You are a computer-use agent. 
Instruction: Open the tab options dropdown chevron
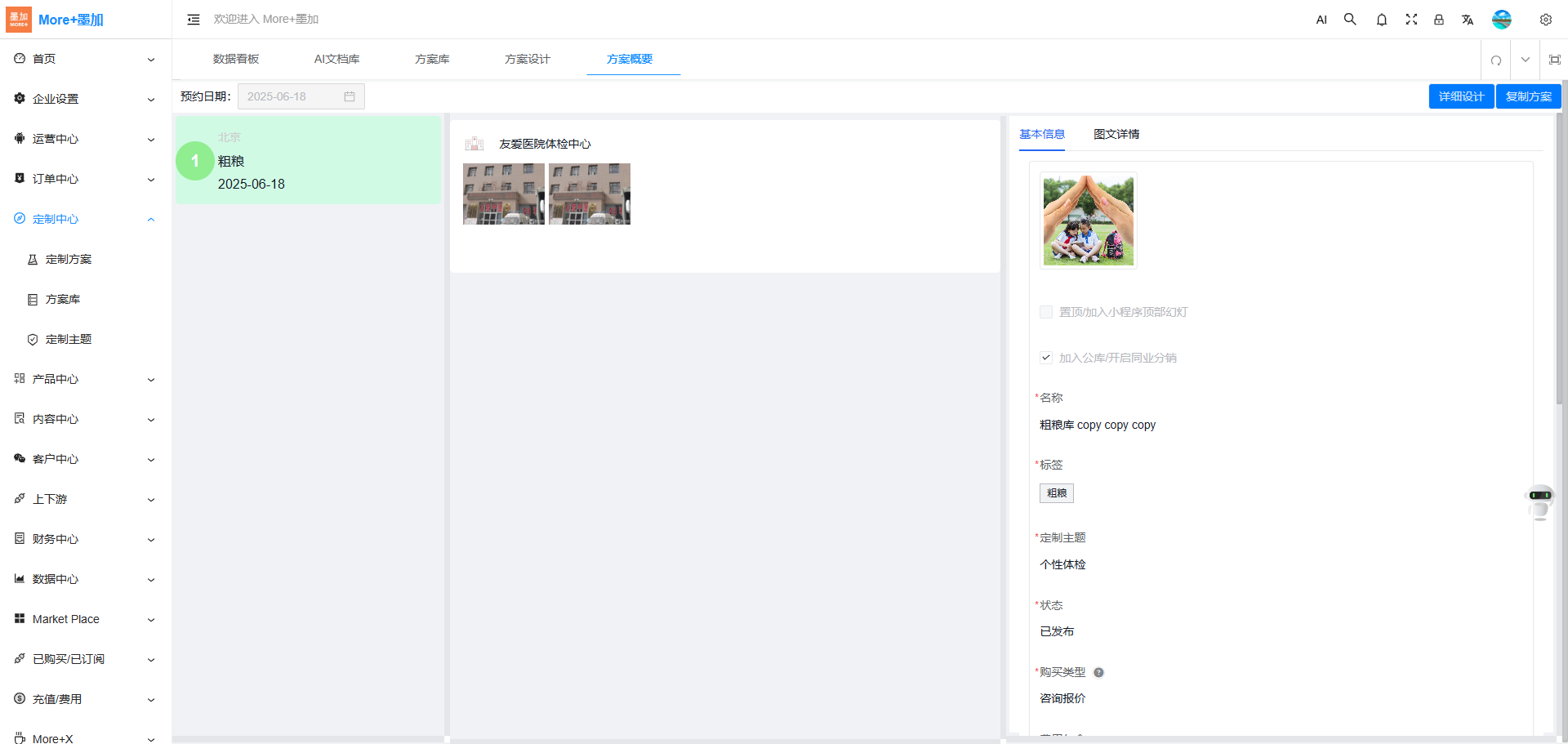pyautogui.click(x=1525, y=60)
